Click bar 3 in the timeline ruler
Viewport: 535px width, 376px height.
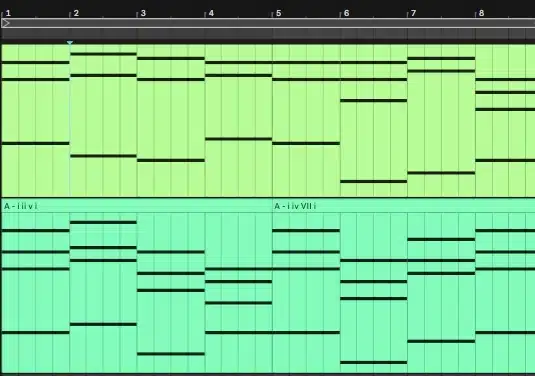pos(143,13)
